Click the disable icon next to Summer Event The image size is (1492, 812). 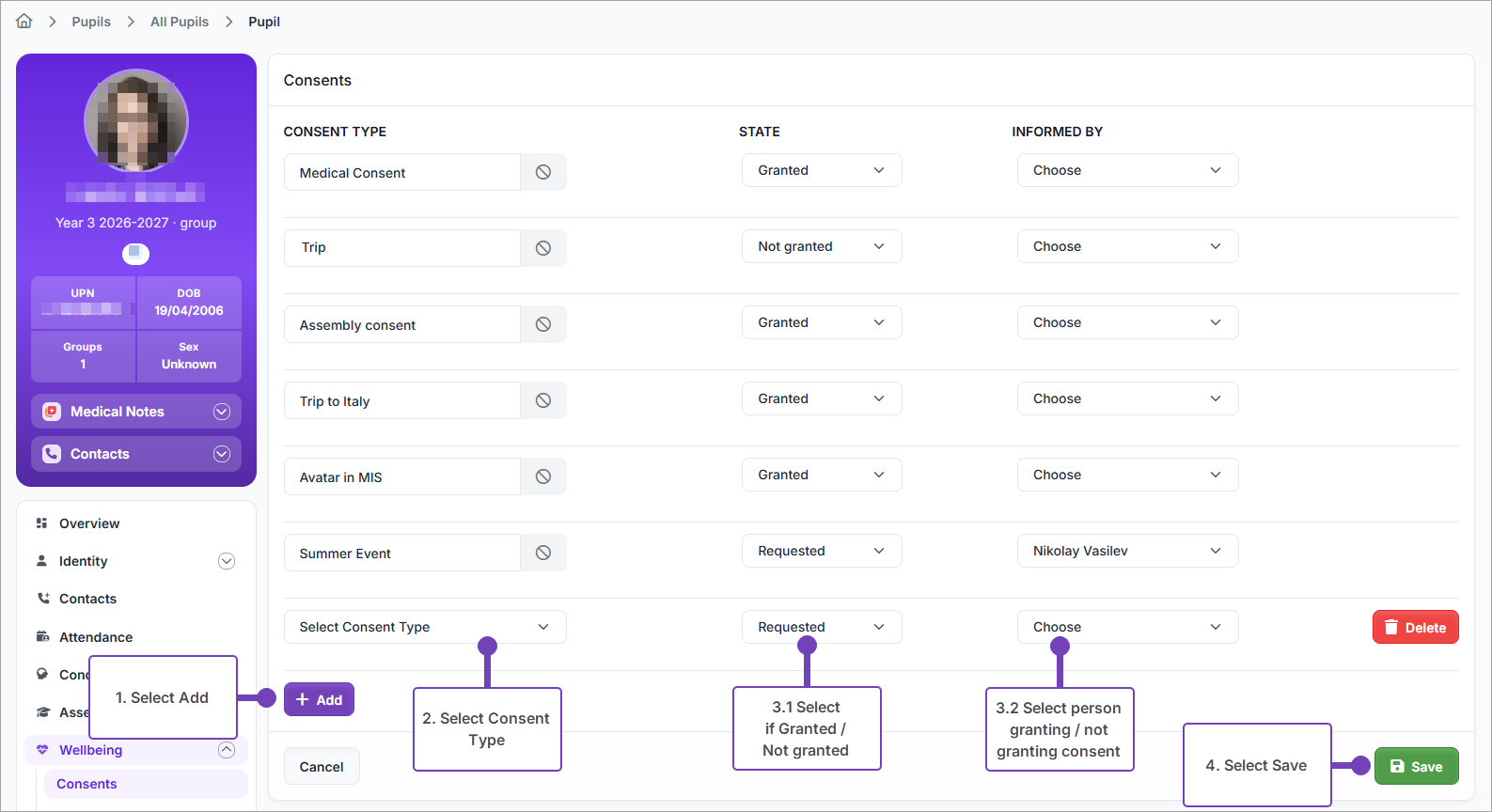point(543,553)
